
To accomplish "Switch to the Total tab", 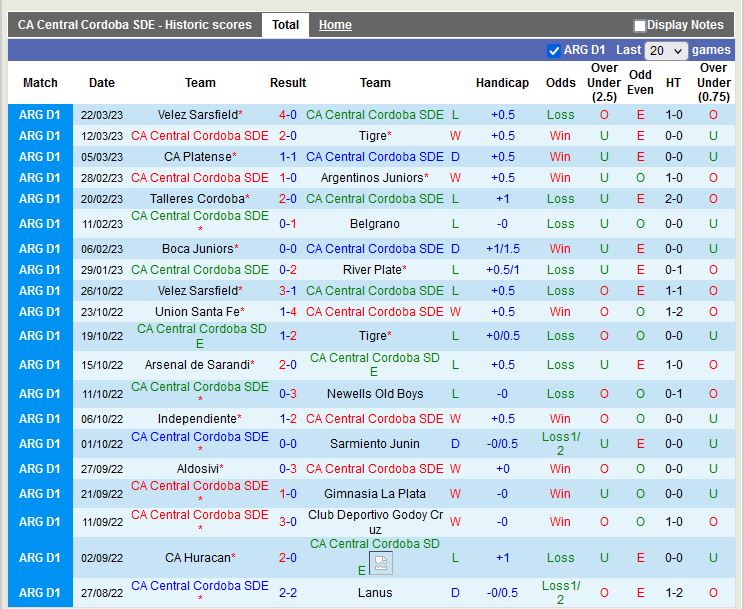I will pyautogui.click(x=285, y=25).
